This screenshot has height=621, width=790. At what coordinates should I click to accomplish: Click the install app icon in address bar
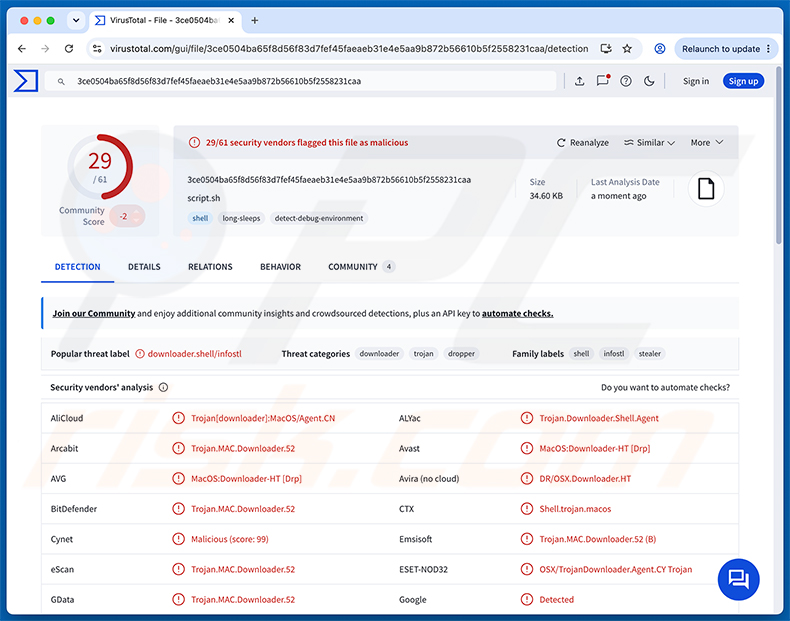pyautogui.click(x=606, y=49)
